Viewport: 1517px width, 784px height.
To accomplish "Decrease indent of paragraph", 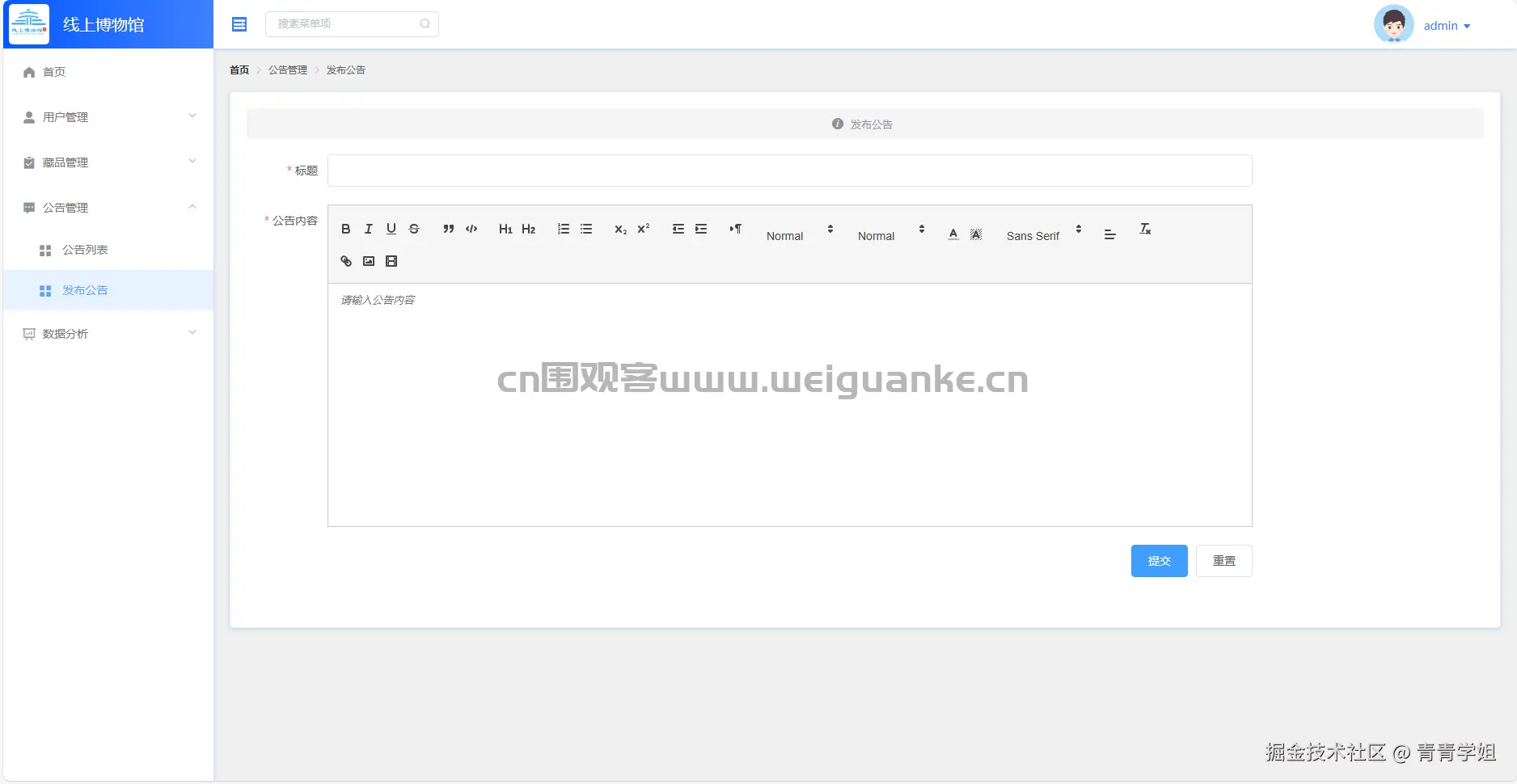I will click(678, 229).
